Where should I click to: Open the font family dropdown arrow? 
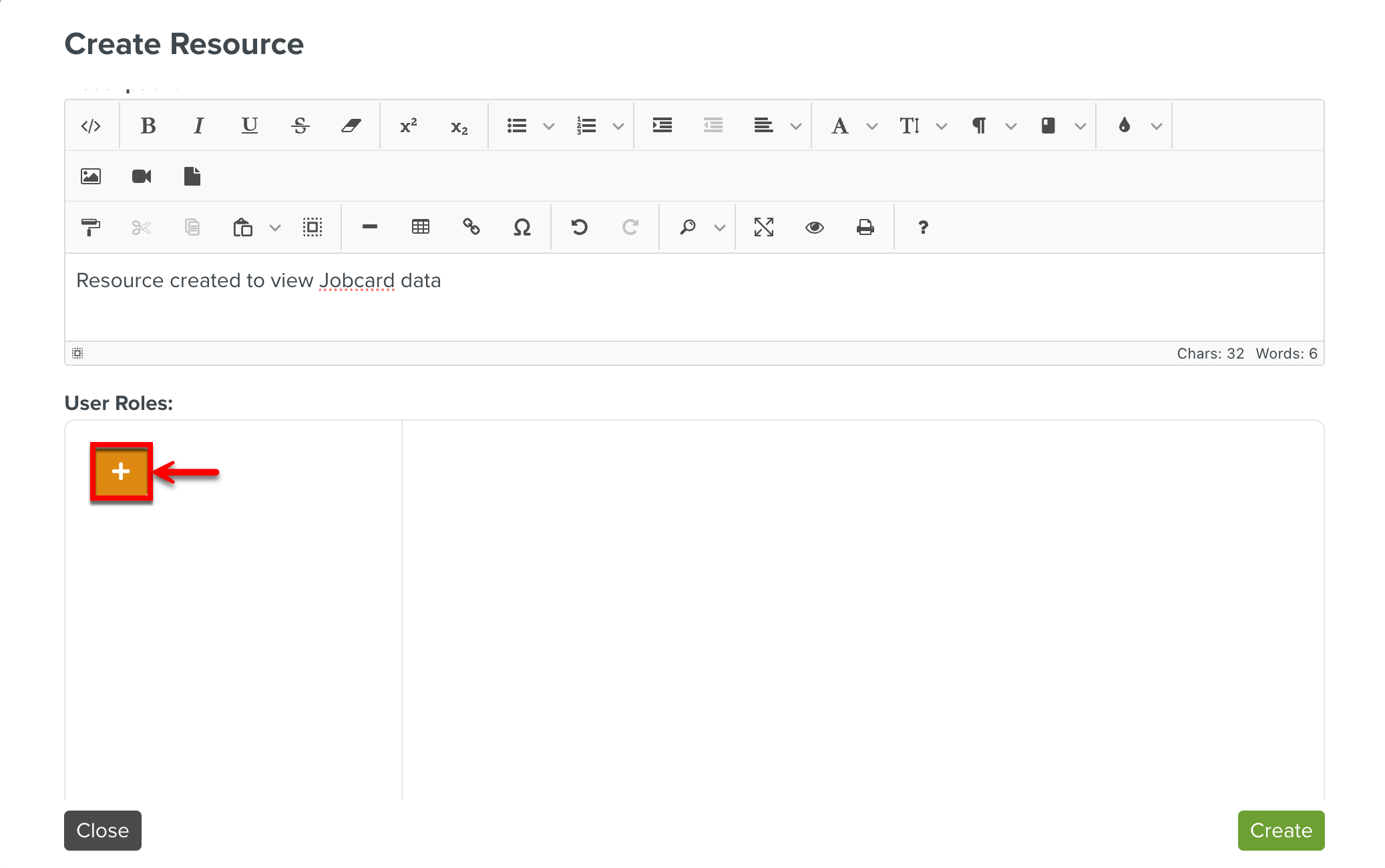[872, 126]
